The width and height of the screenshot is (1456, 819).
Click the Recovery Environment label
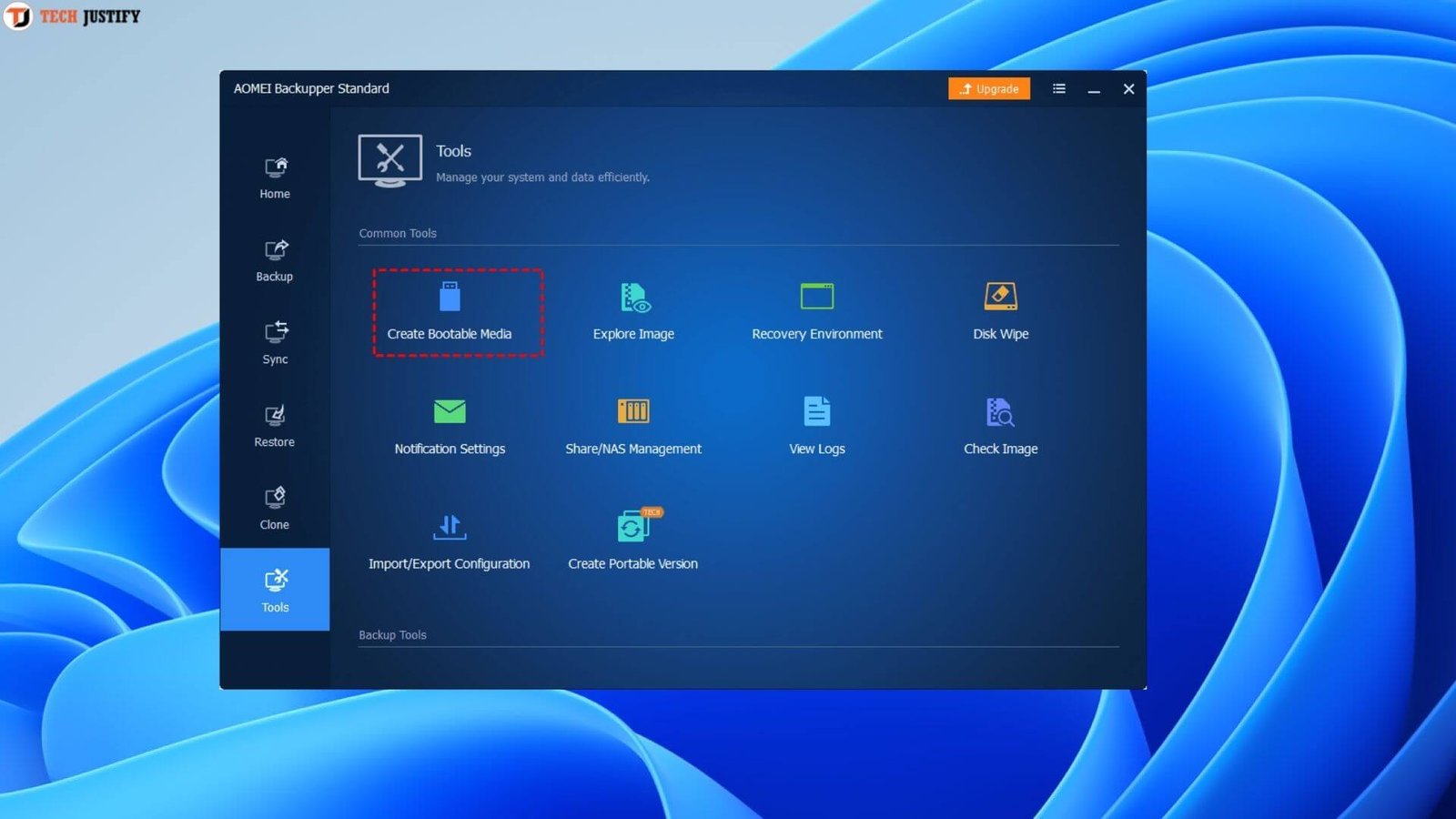[817, 334]
